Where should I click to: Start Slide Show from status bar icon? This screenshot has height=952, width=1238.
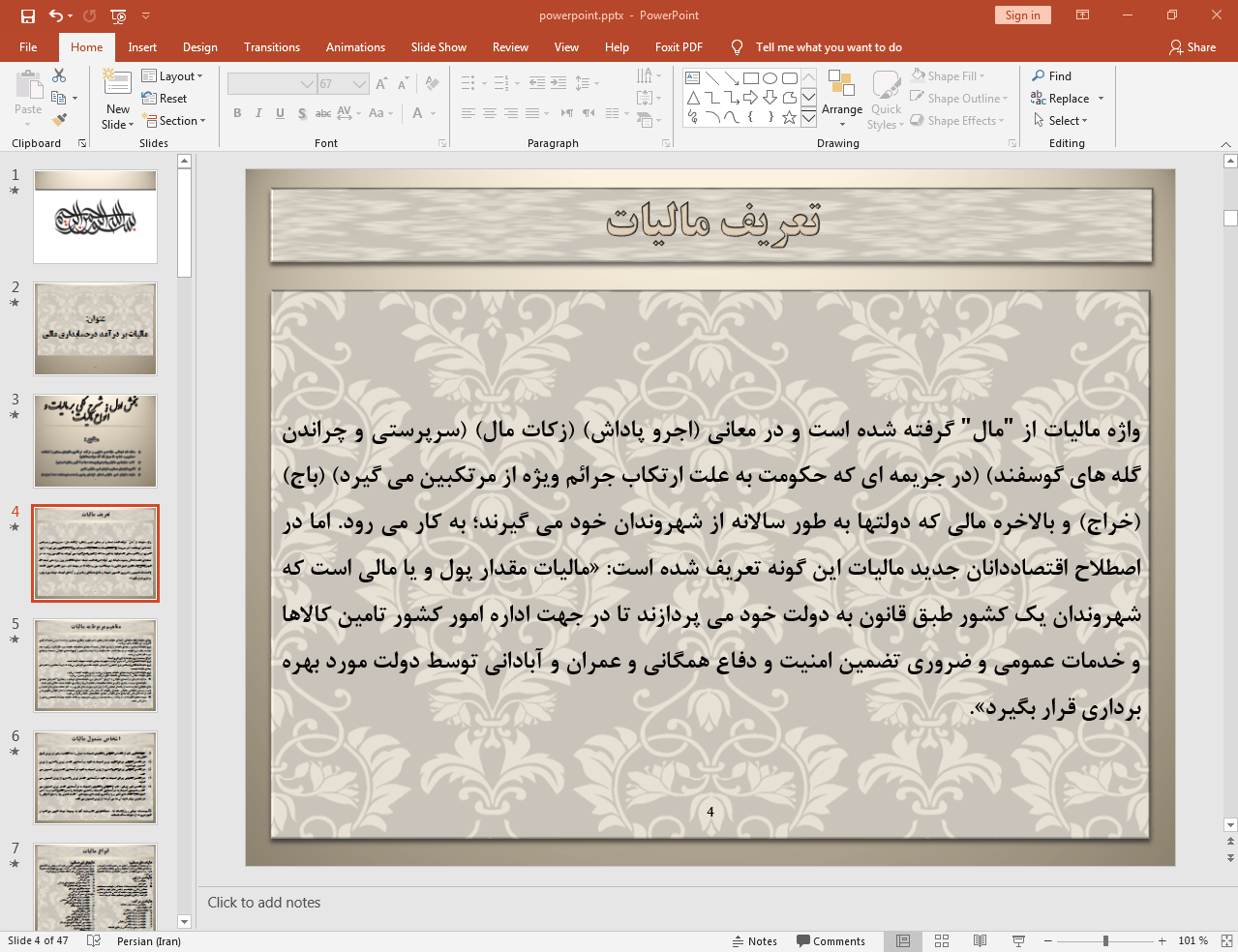point(1018,940)
